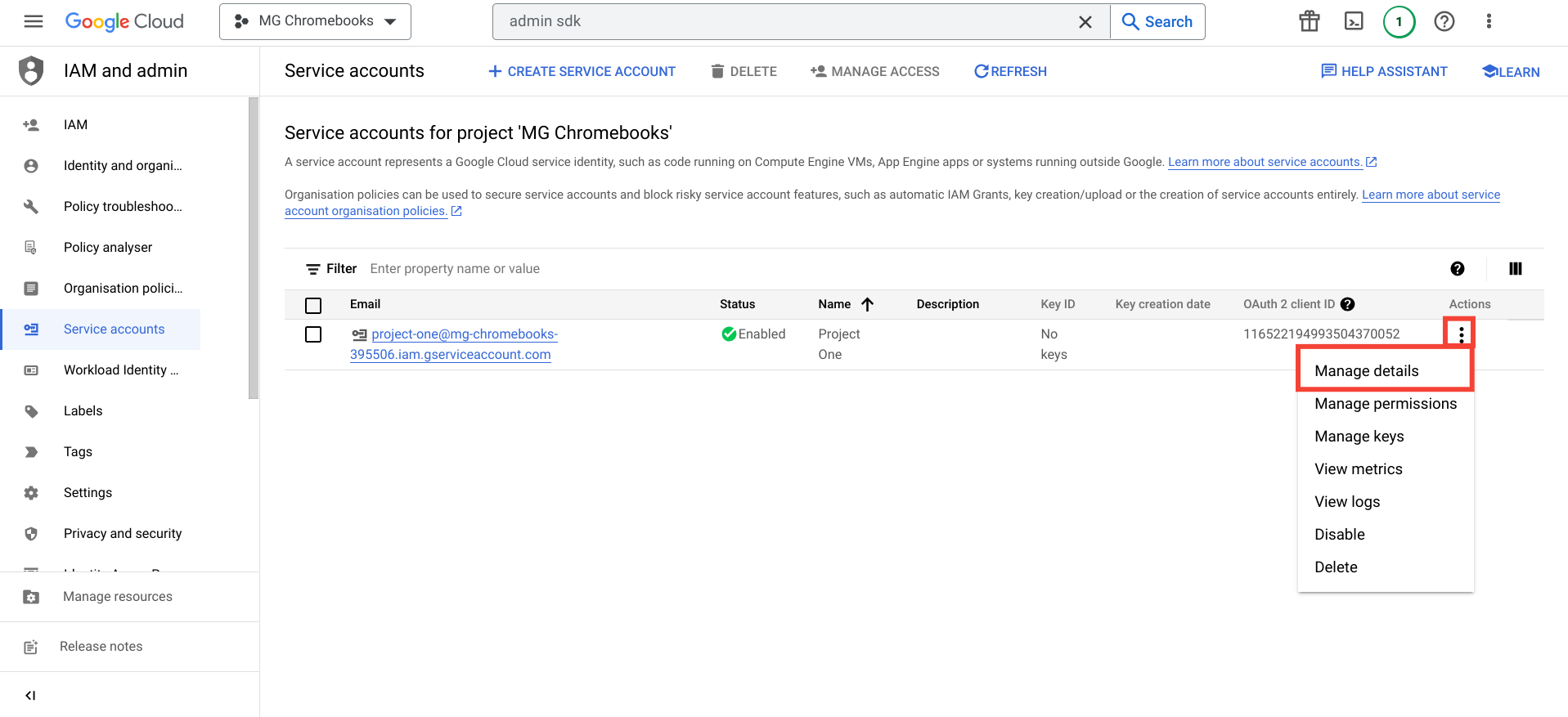The image size is (1568, 717).
Task: Click the Name column sort arrow
Action: (867, 304)
